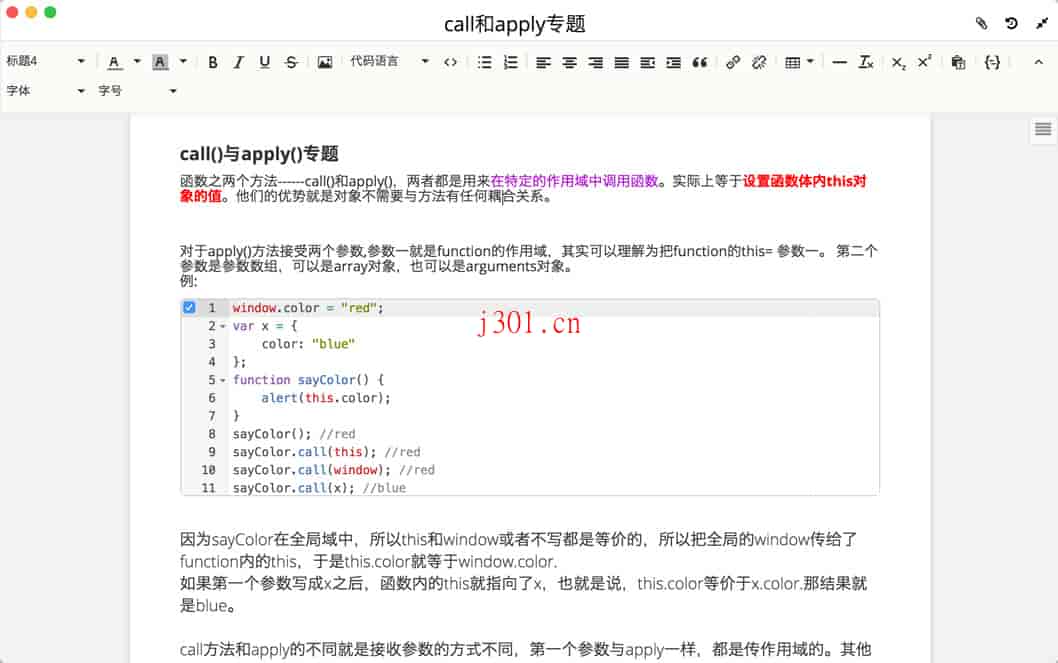The image size is (1058, 663).
Task: Open the attachment paperclip icon
Action: coord(981,23)
